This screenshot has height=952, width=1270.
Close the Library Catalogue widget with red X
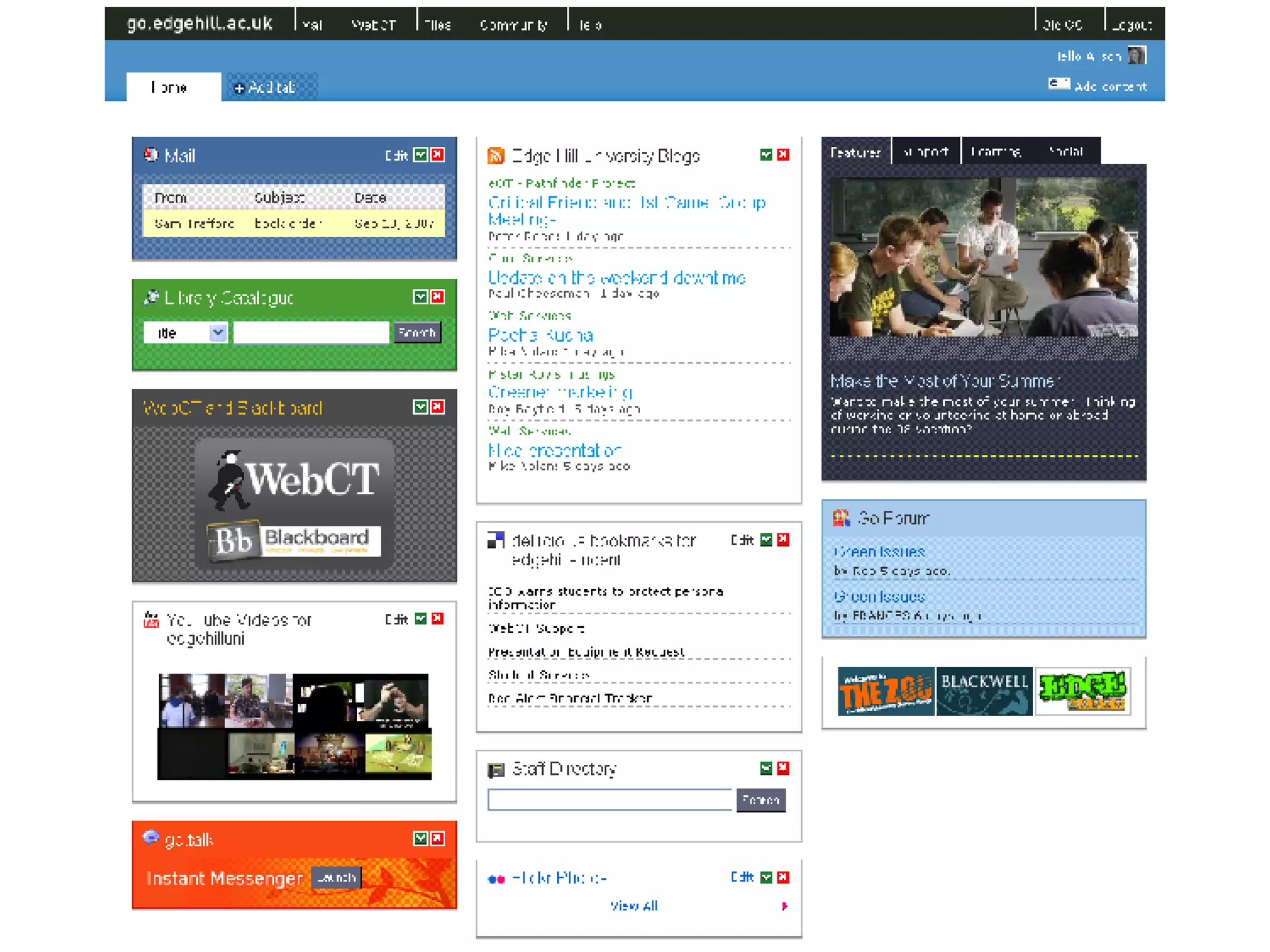tap(438, 297)
